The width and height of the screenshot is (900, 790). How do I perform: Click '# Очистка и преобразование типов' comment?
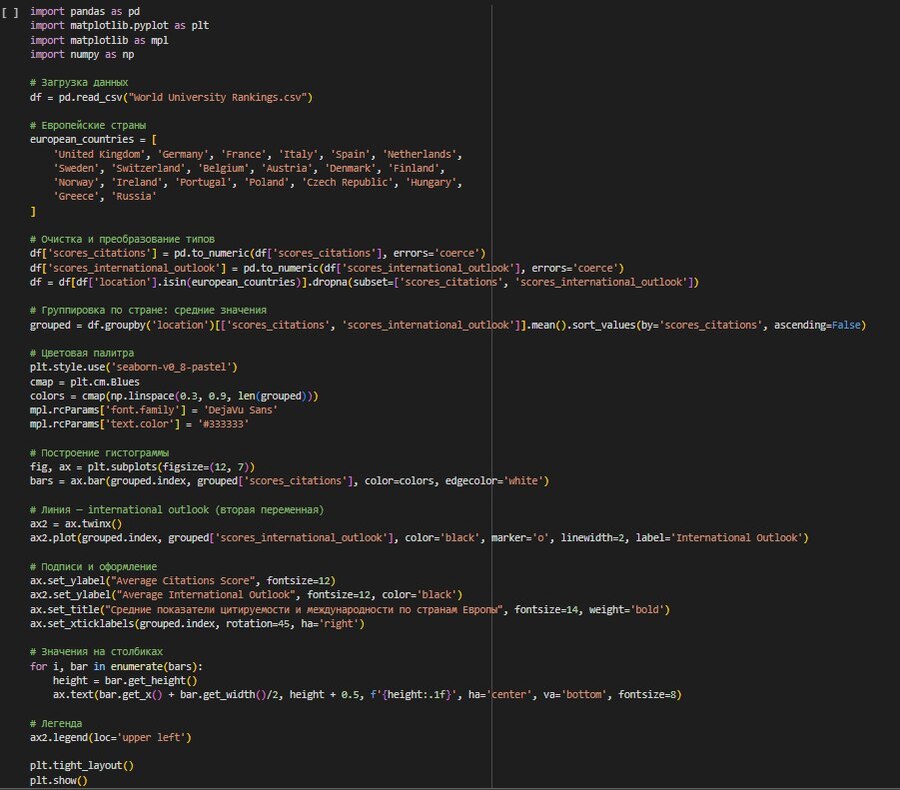point(122,239)
